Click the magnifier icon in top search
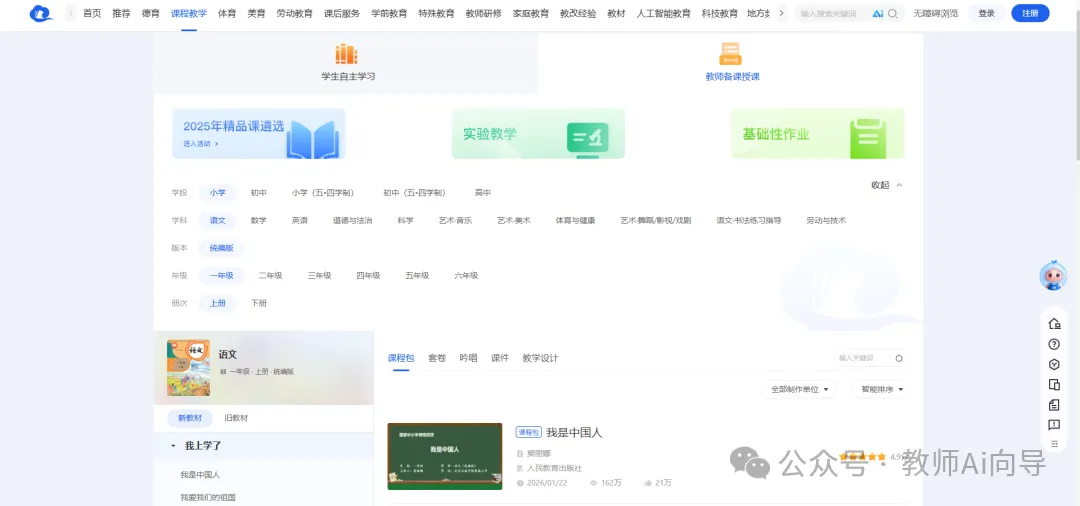Screen dimensions: 1080x506 (893, 13)
